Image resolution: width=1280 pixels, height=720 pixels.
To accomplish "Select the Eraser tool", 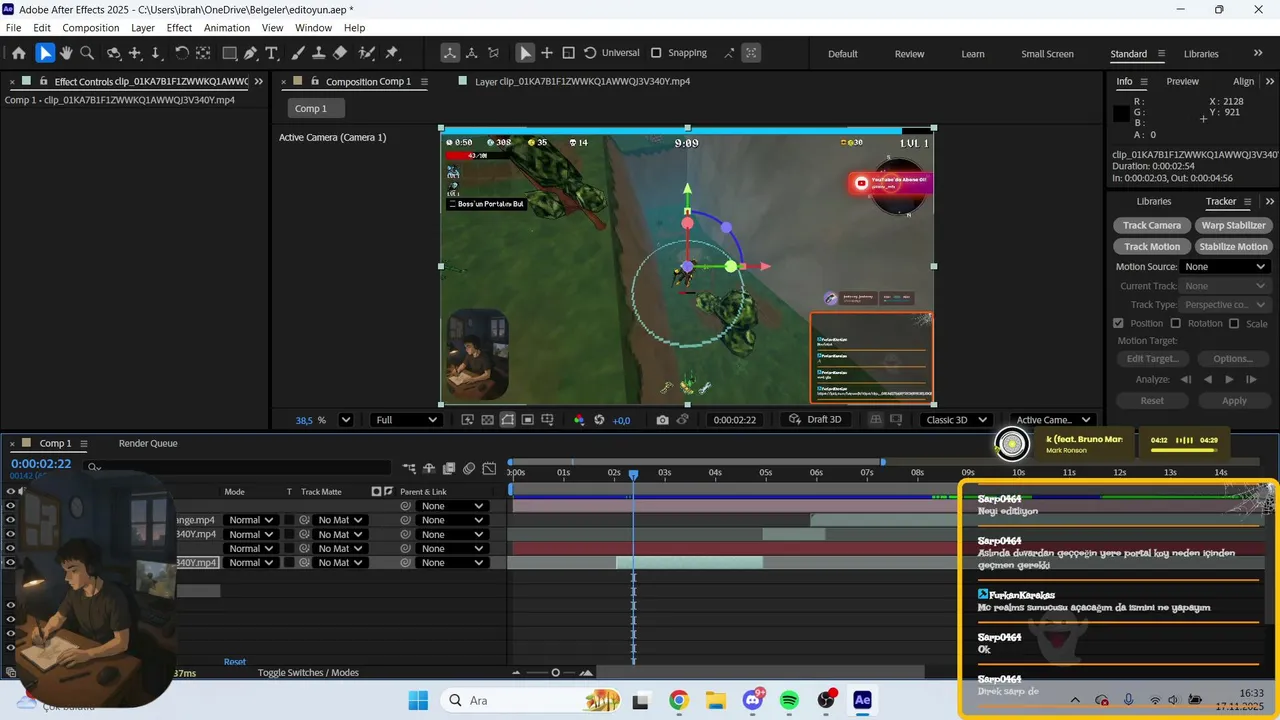I will click(x=340, y=53).
